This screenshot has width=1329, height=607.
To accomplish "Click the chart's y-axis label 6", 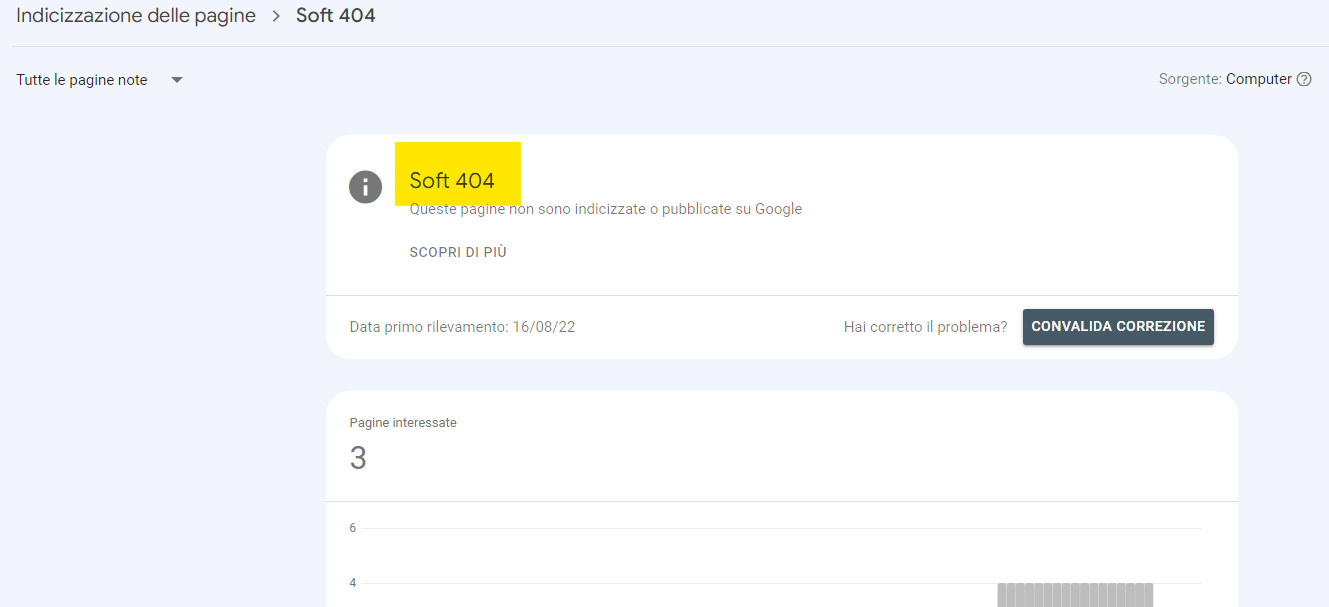I will point(352,528).
